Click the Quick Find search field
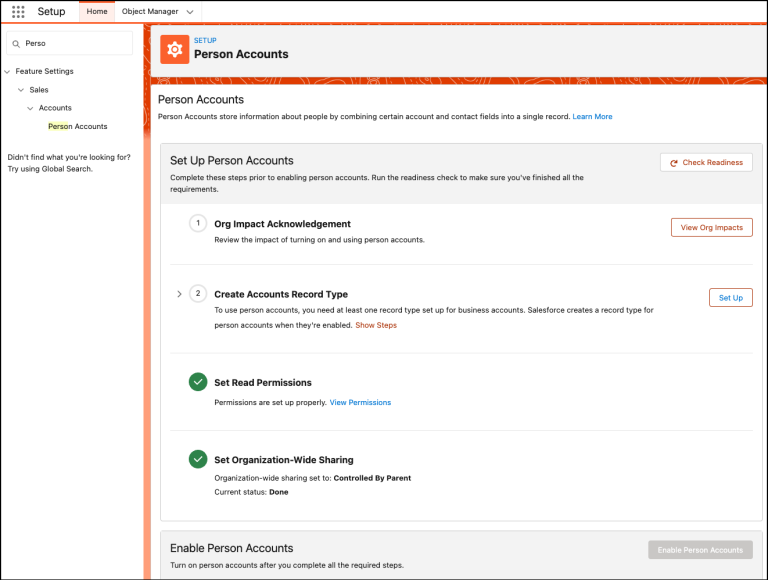This screenshot has height=580, width=768. (70, 44)
